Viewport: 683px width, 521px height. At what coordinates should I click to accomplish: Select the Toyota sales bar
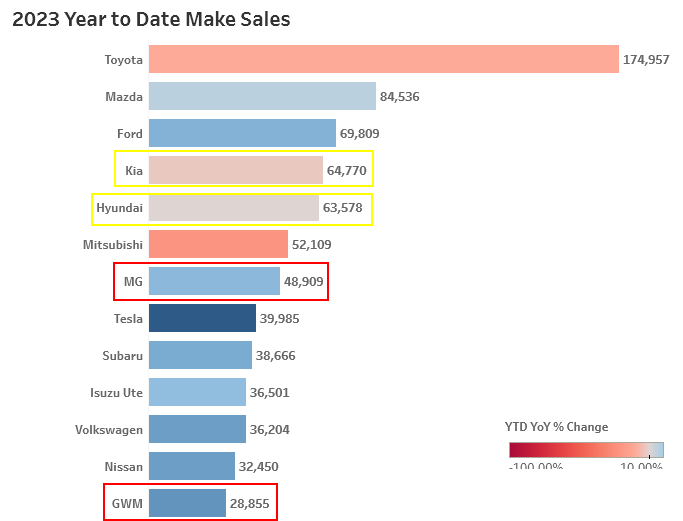point(384,59)
